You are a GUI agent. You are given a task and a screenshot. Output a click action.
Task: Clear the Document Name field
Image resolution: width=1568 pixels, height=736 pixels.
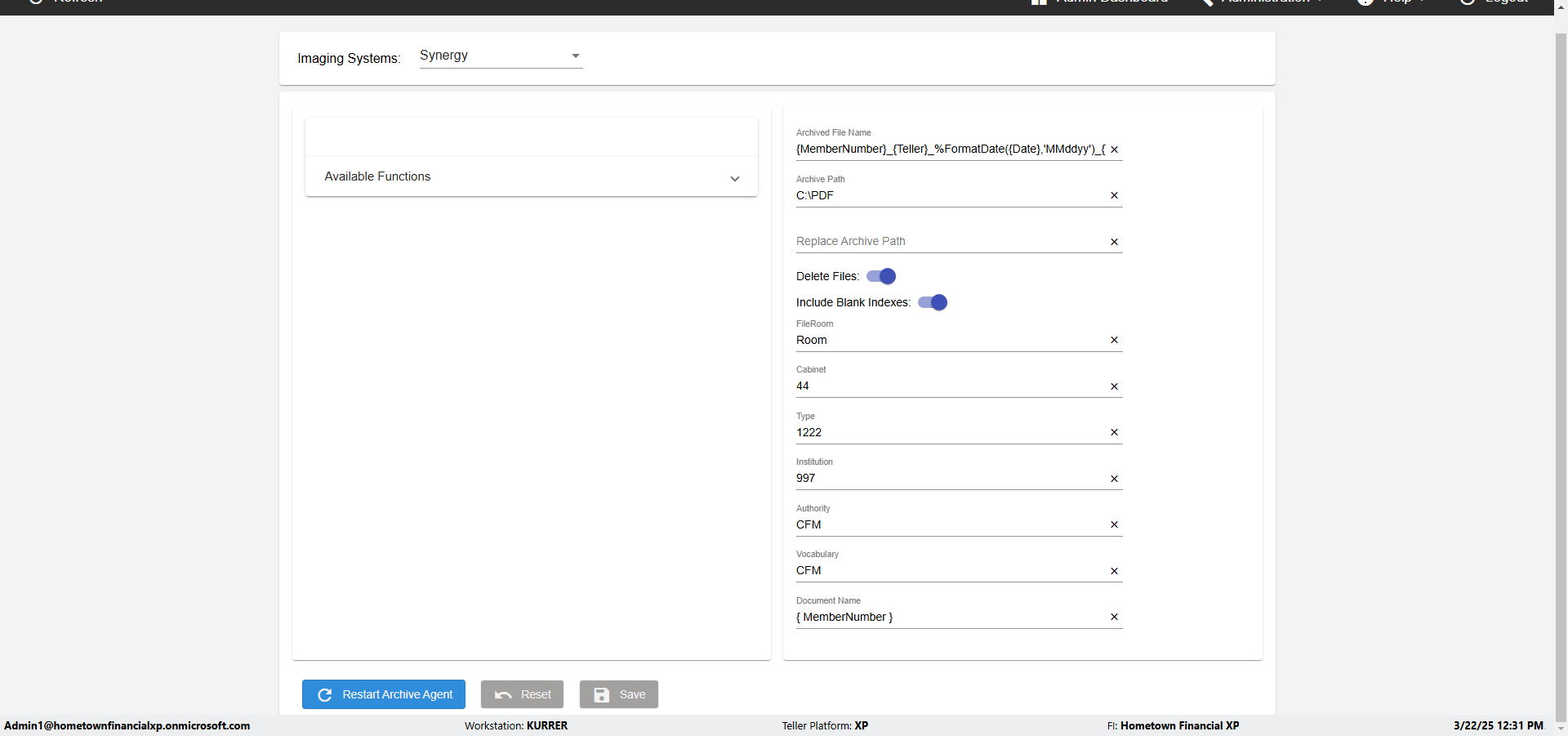coord(1114,617)
